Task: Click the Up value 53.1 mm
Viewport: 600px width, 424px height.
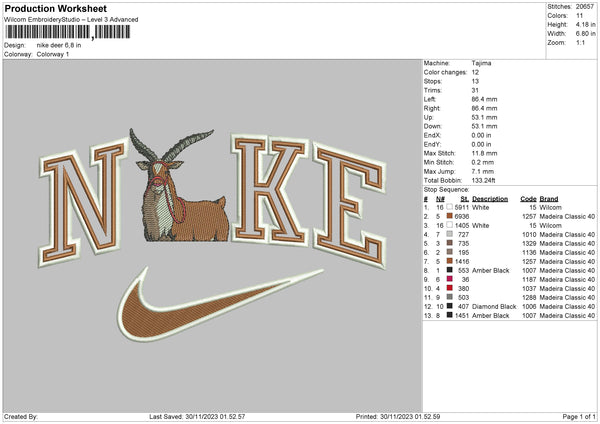Action: pyautogui.click(x=484, y=117)
